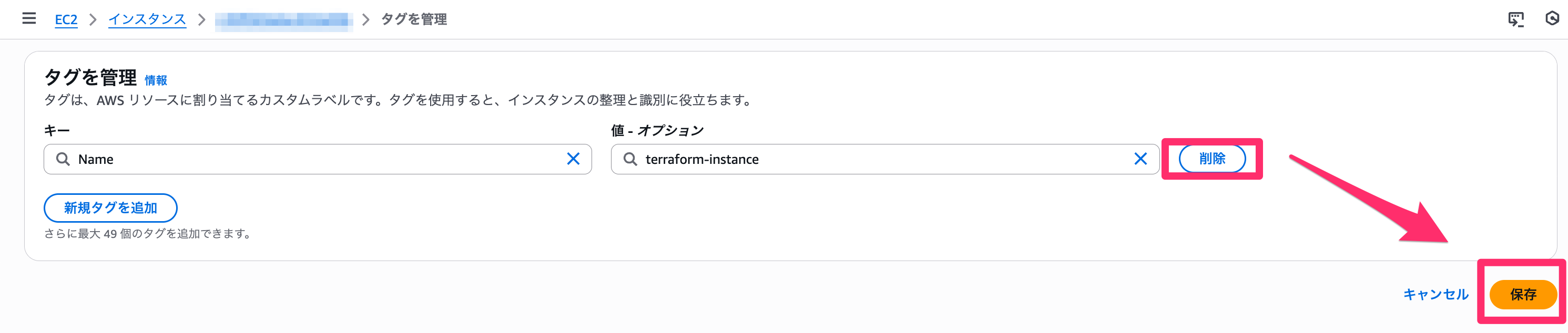The height and width of the screenshot is (333, 1568).
Task: Open the インスタンス breadcrumb link
Action: [147, 19]
